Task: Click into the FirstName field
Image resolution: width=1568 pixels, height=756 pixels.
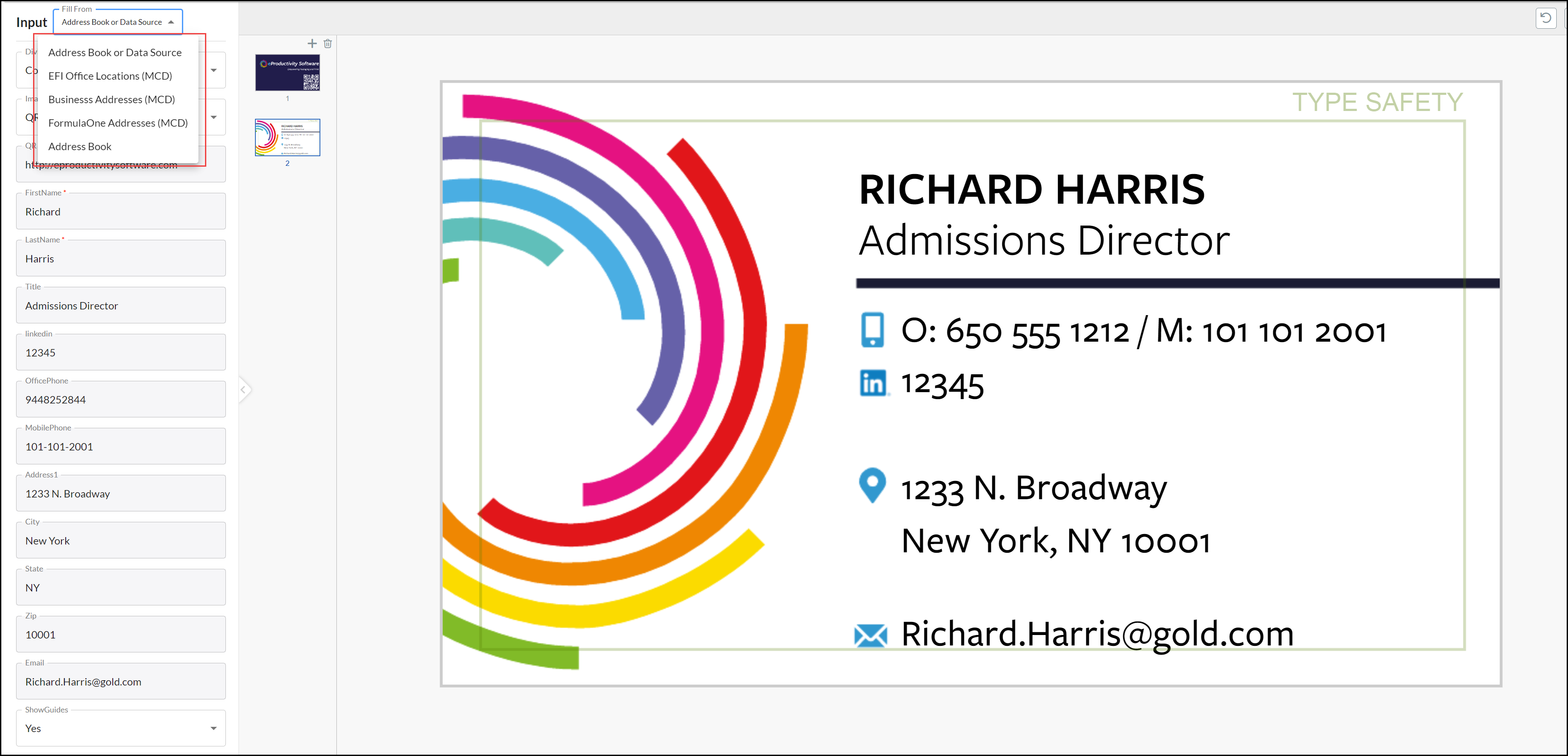Action: tap(121, 212)
